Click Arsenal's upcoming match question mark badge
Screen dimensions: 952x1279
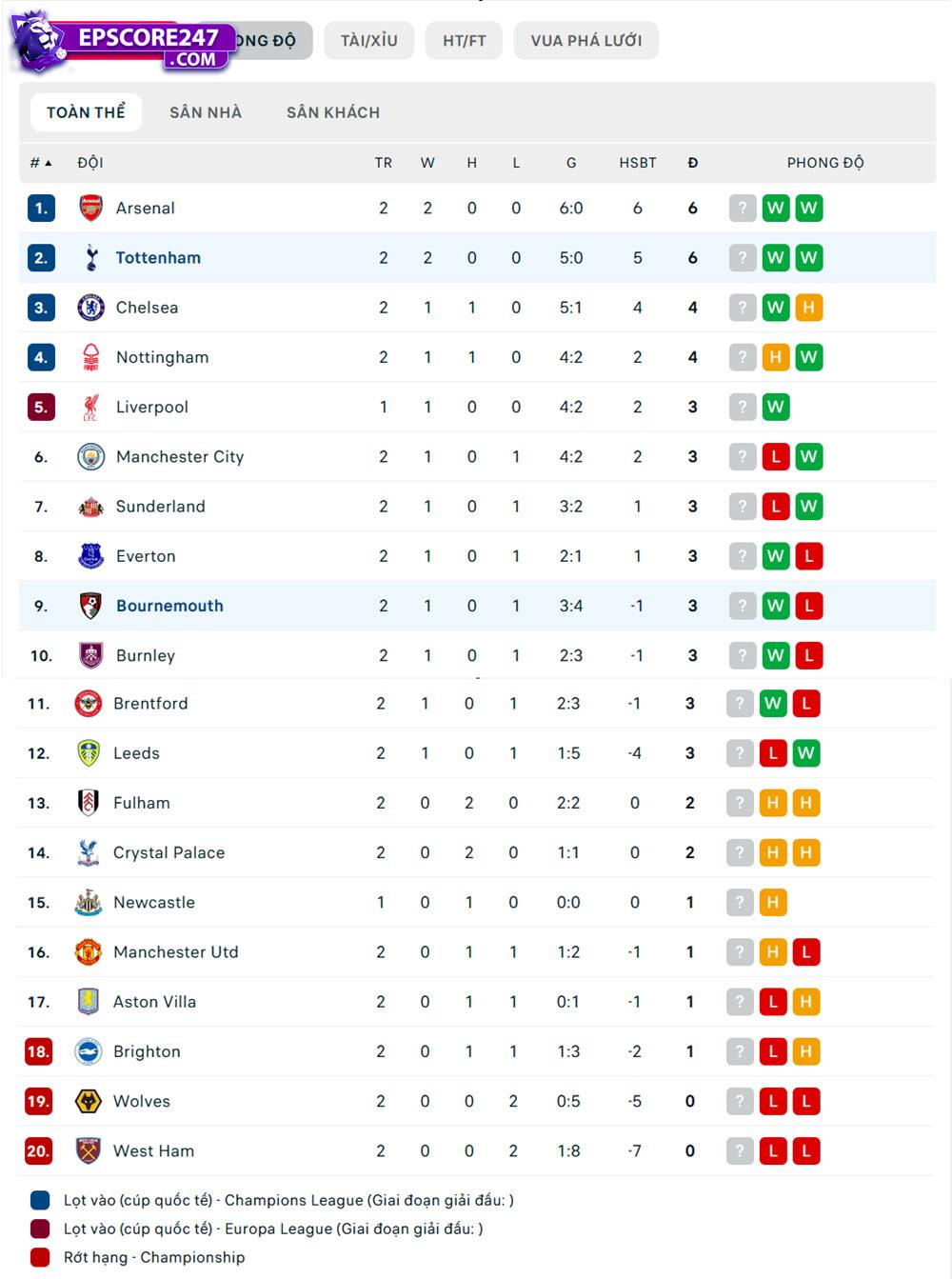click(743, 209)
